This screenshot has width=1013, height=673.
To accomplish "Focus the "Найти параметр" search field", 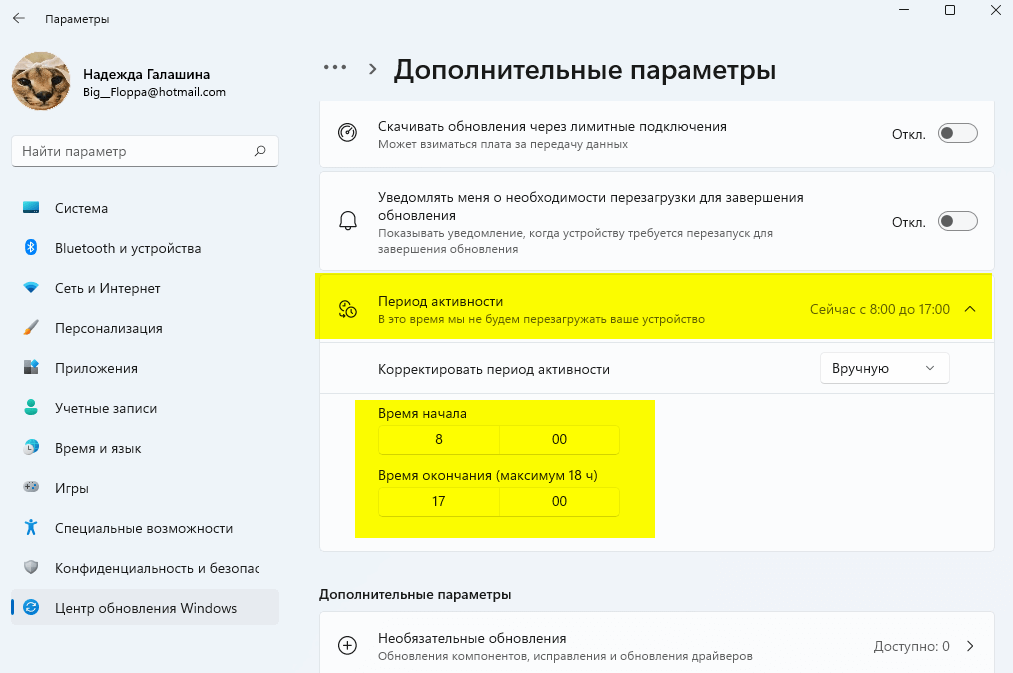I will pos(145,151).
